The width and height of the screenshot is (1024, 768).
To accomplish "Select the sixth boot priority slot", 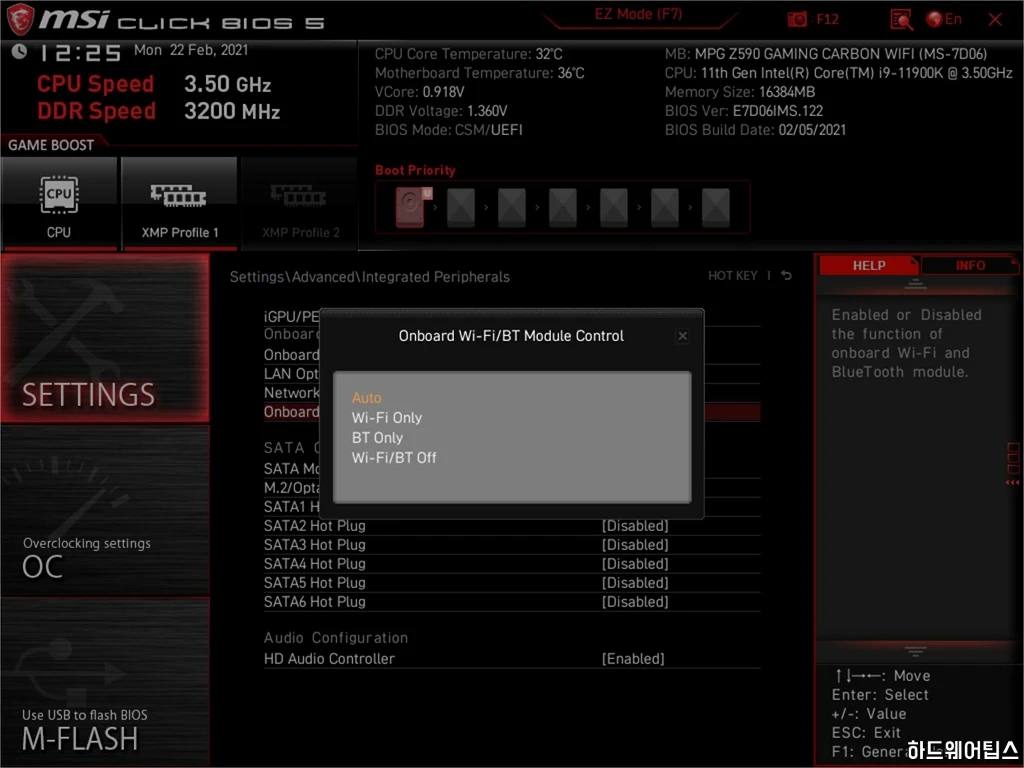I will point(665,208).
